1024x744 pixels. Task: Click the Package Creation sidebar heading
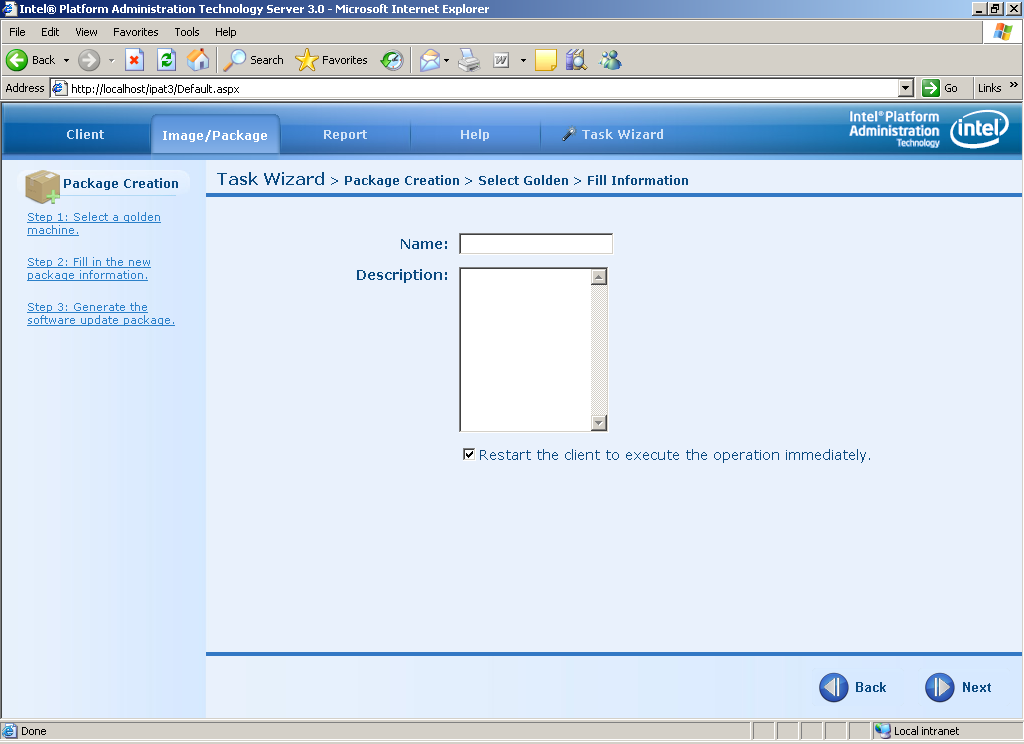[121, 184]
